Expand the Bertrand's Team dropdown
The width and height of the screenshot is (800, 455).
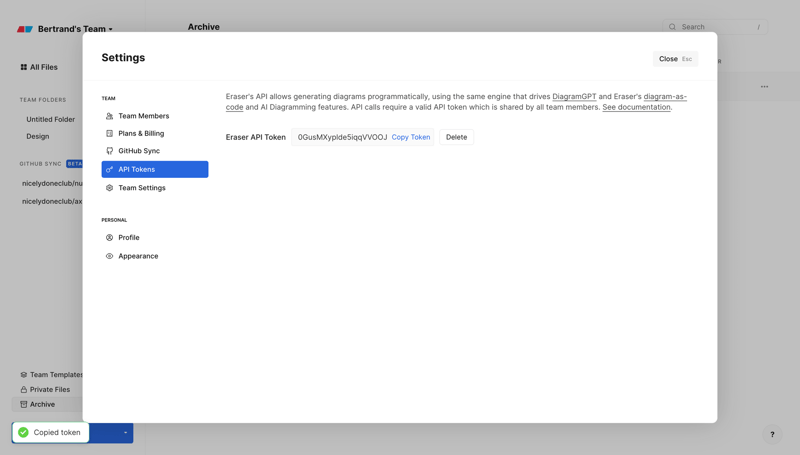[75, 29]
